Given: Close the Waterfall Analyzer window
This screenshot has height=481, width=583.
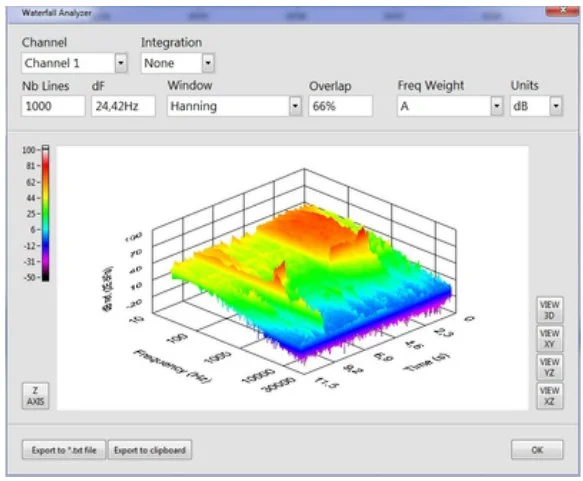Looking at the screenshot, I should [x=563, y=10].
